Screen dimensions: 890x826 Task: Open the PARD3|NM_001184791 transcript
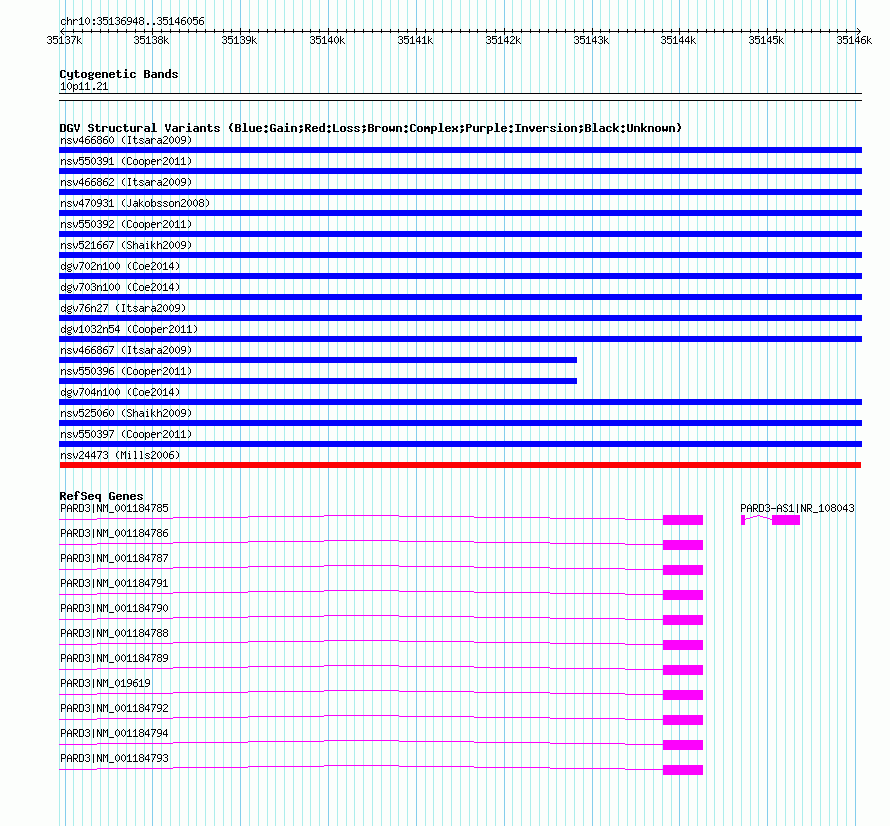pos(114,583)
